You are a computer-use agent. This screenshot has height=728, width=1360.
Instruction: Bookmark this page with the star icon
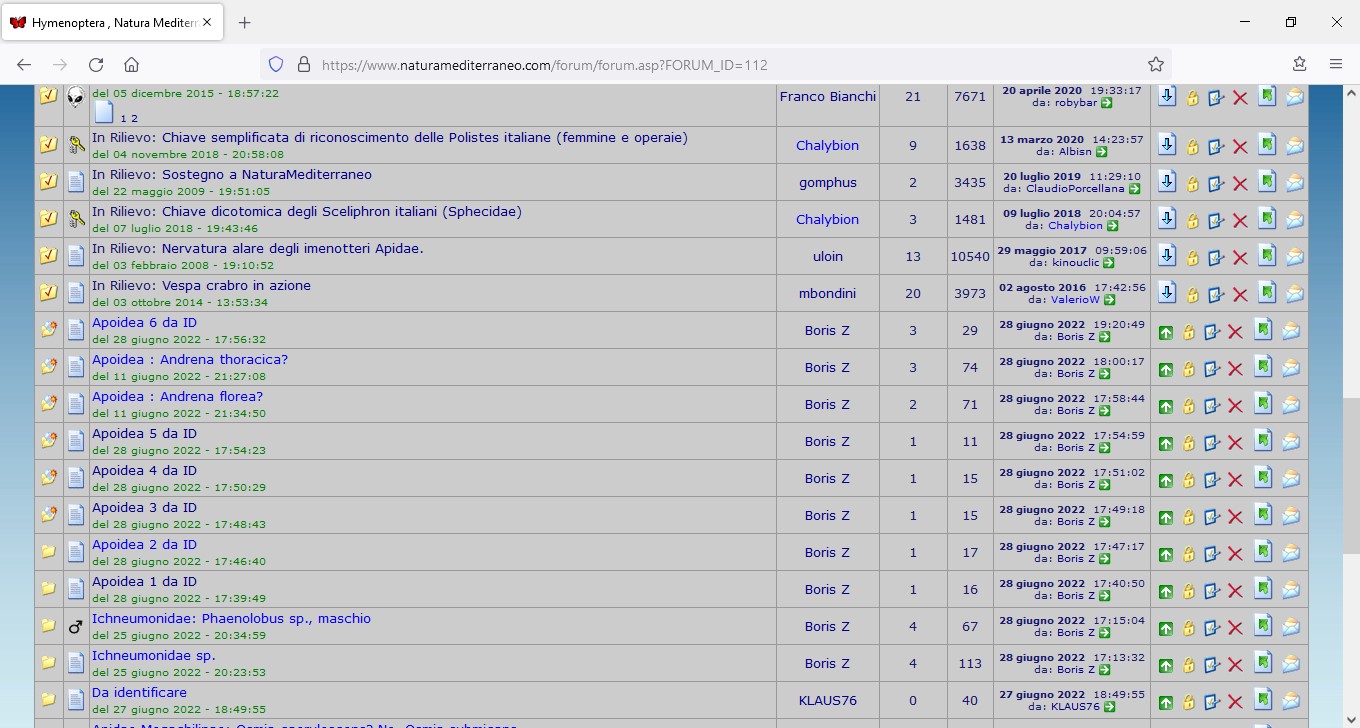coord(1156,64)
